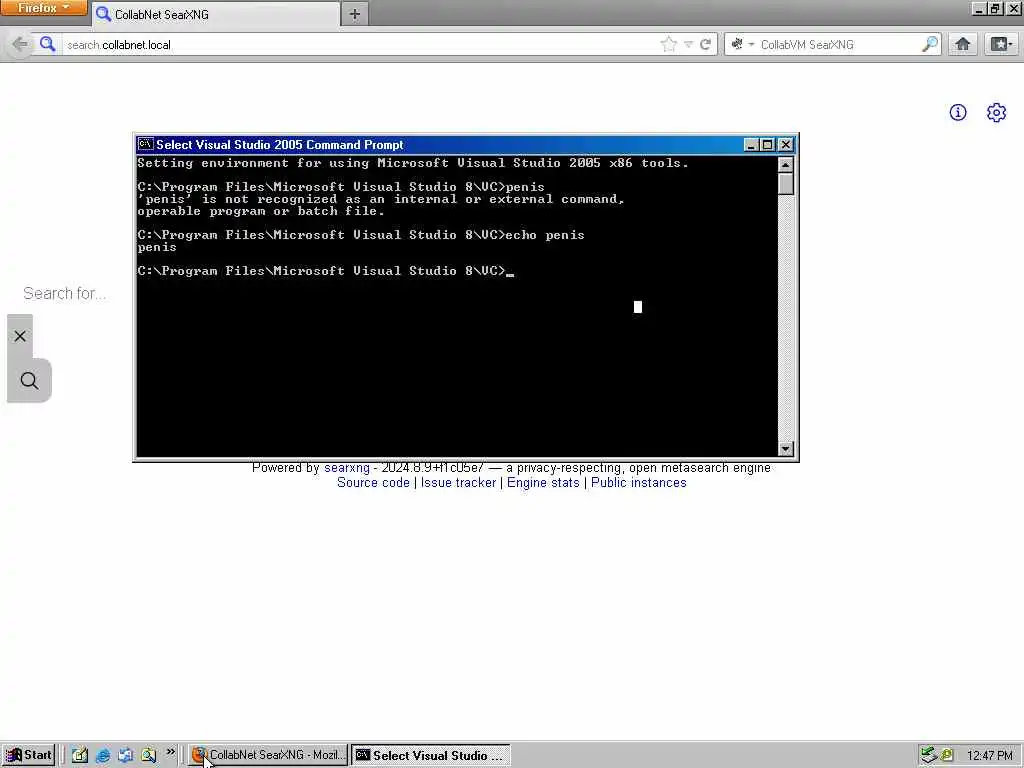
Task: Switch to Select Visual Studio taskbar button
Action: pos(431,755)
